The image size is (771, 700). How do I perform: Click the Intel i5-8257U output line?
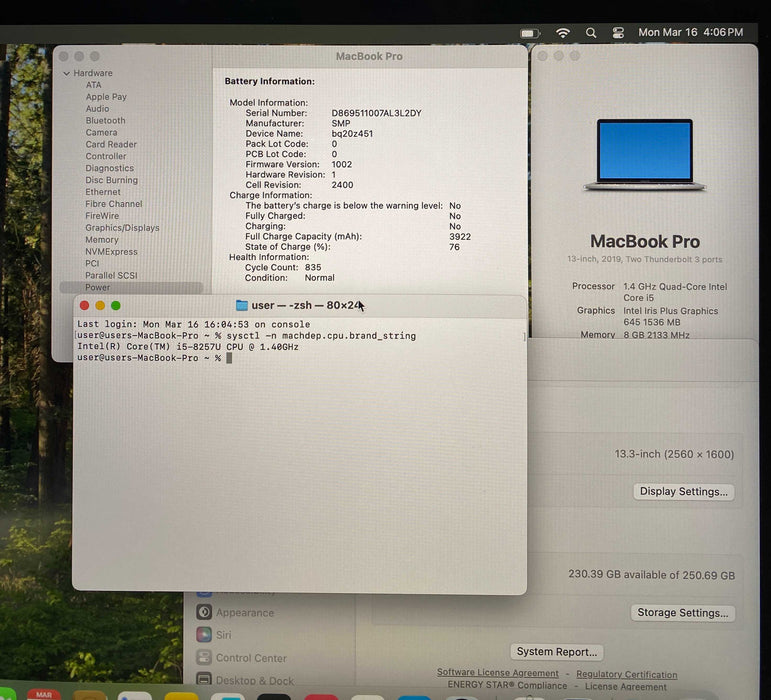tap(188, 347)
